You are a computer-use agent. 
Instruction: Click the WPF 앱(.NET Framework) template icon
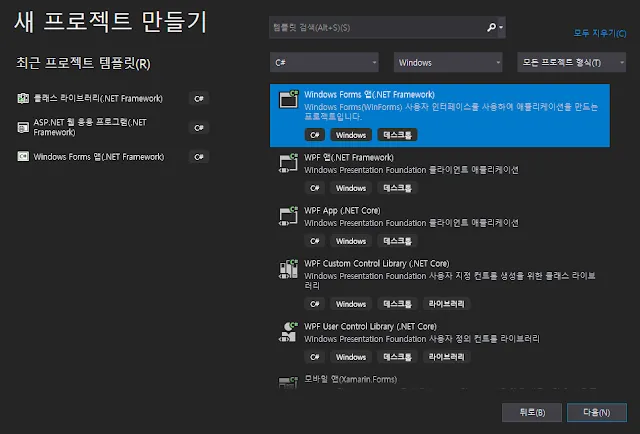(x=289, y=162)
